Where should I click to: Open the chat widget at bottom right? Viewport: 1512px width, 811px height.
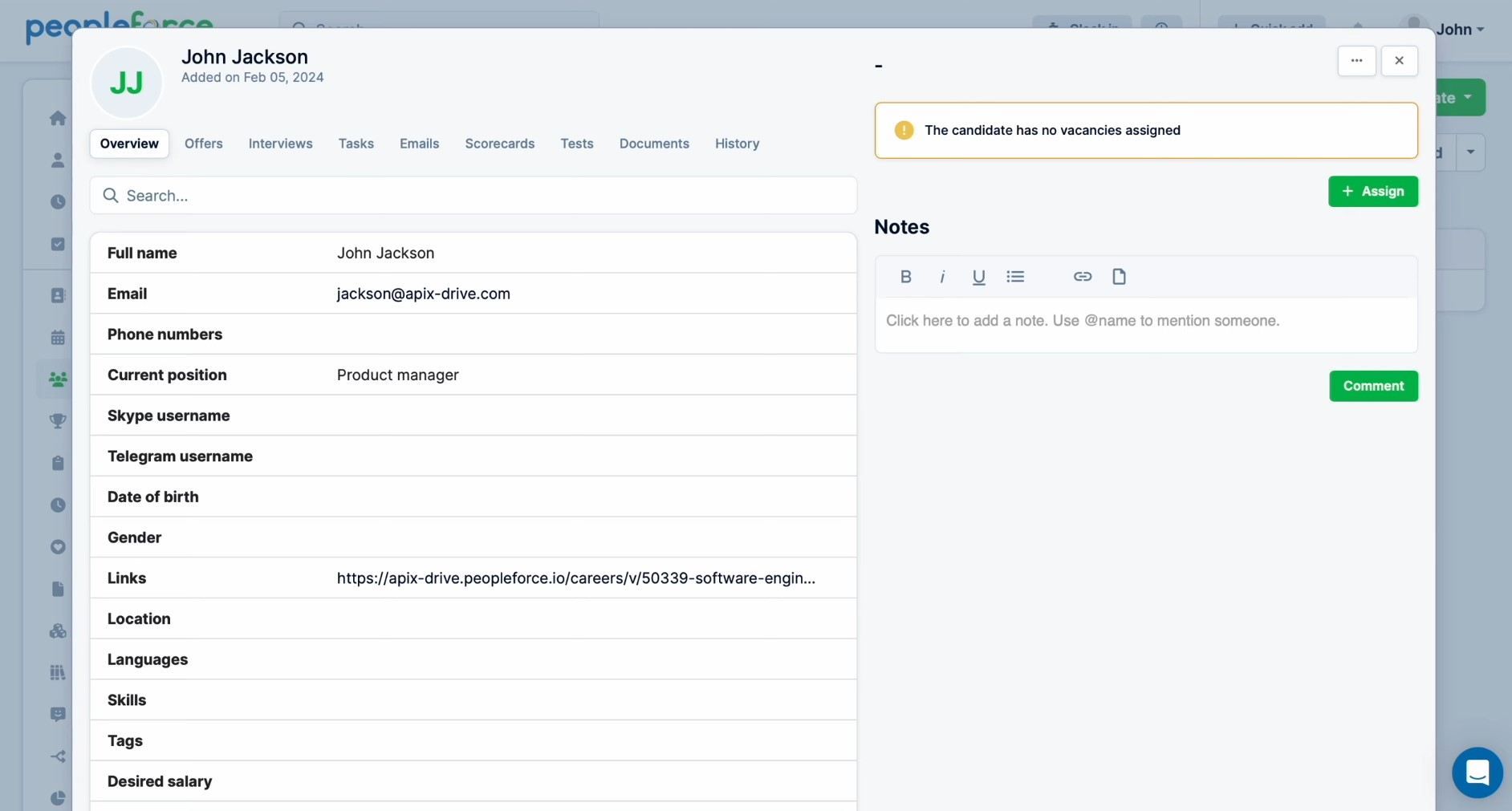(1477, 772)
